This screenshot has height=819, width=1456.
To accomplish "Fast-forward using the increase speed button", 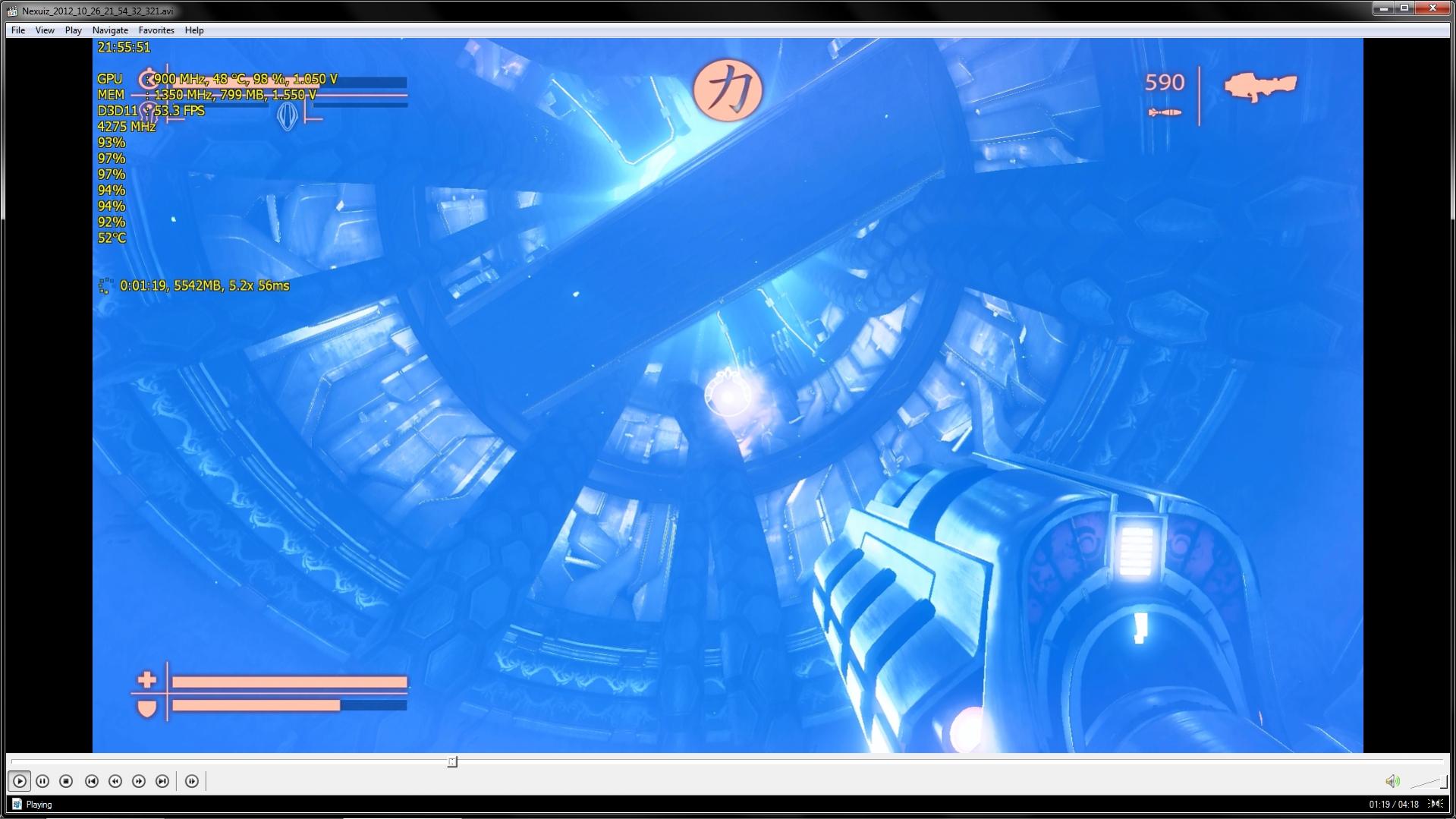I will (x=139, y=781).
